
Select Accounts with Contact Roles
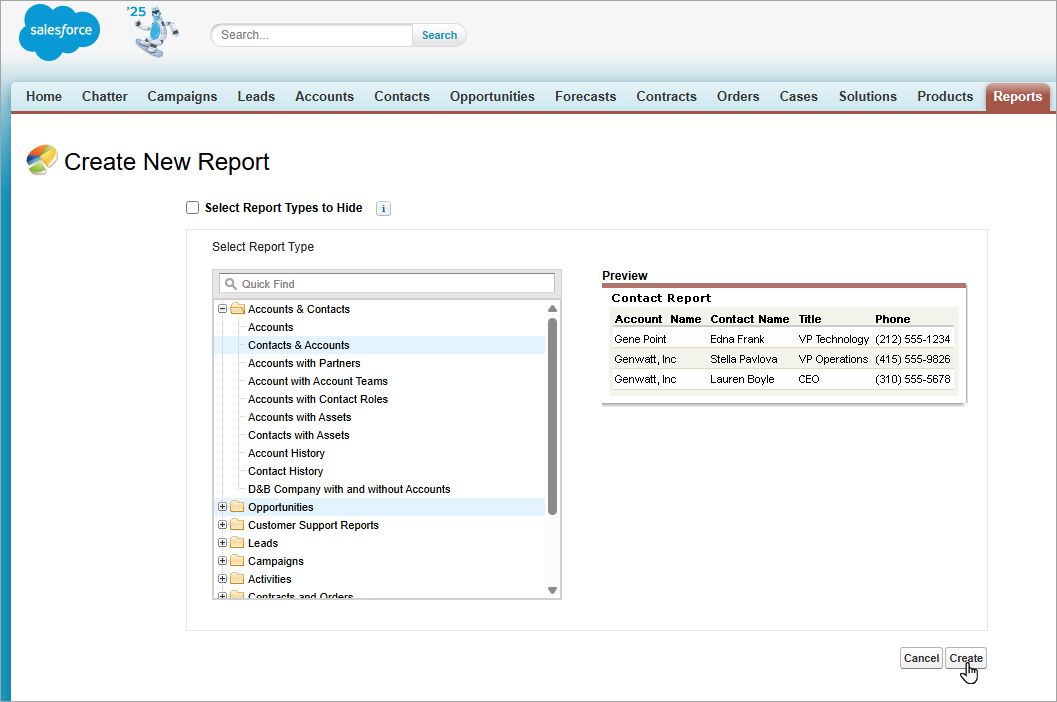point(318,399)
